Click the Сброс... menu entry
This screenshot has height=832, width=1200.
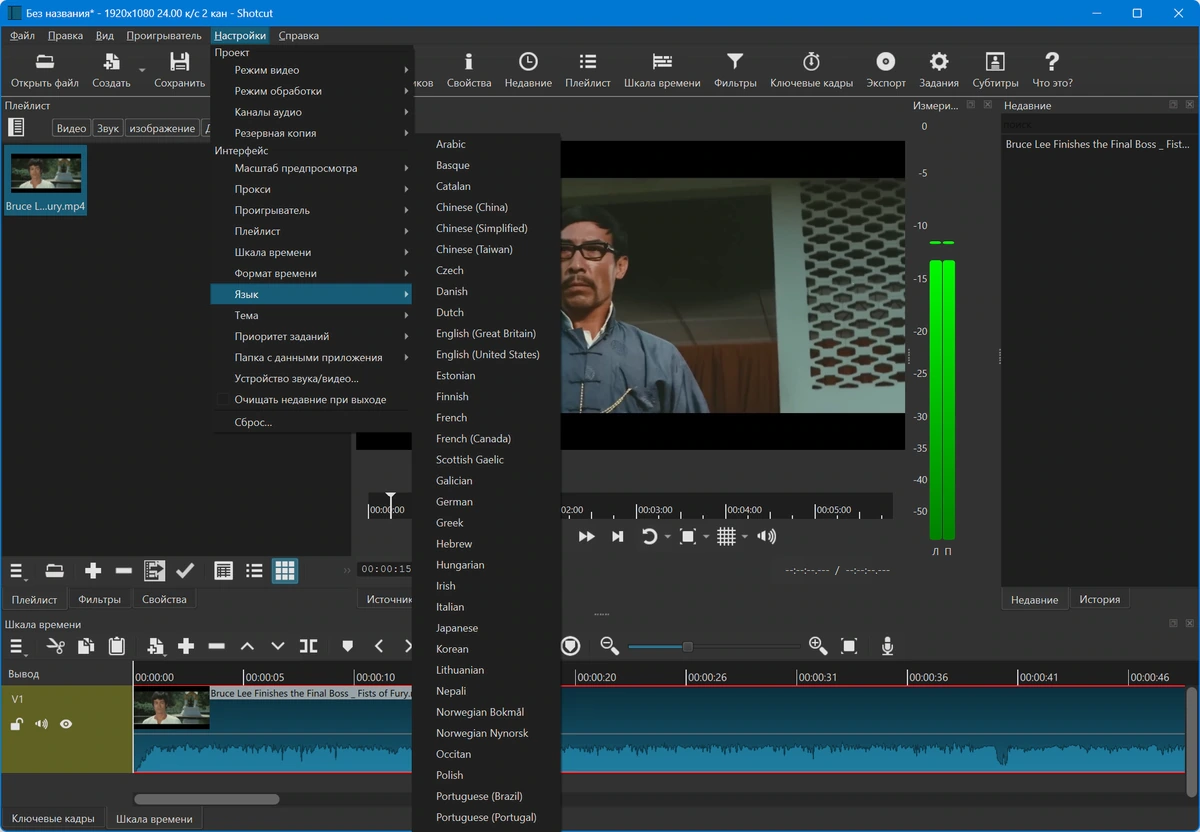click(x=312, y=422)
